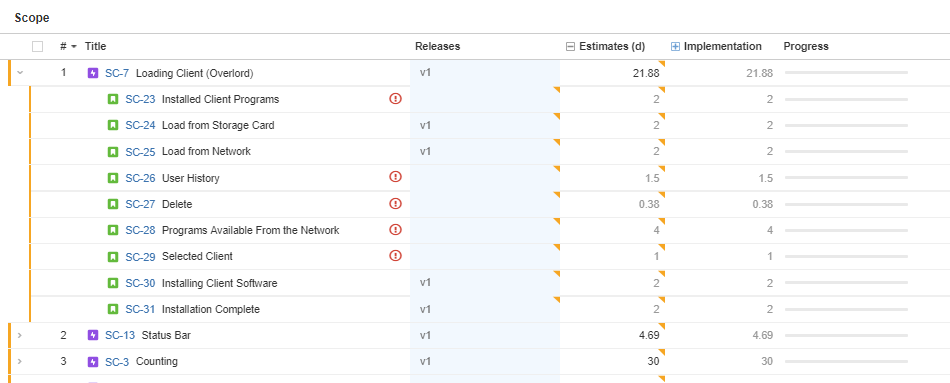Click the epic icon beside SC-13
950x383 pixels.
point(93,335)
